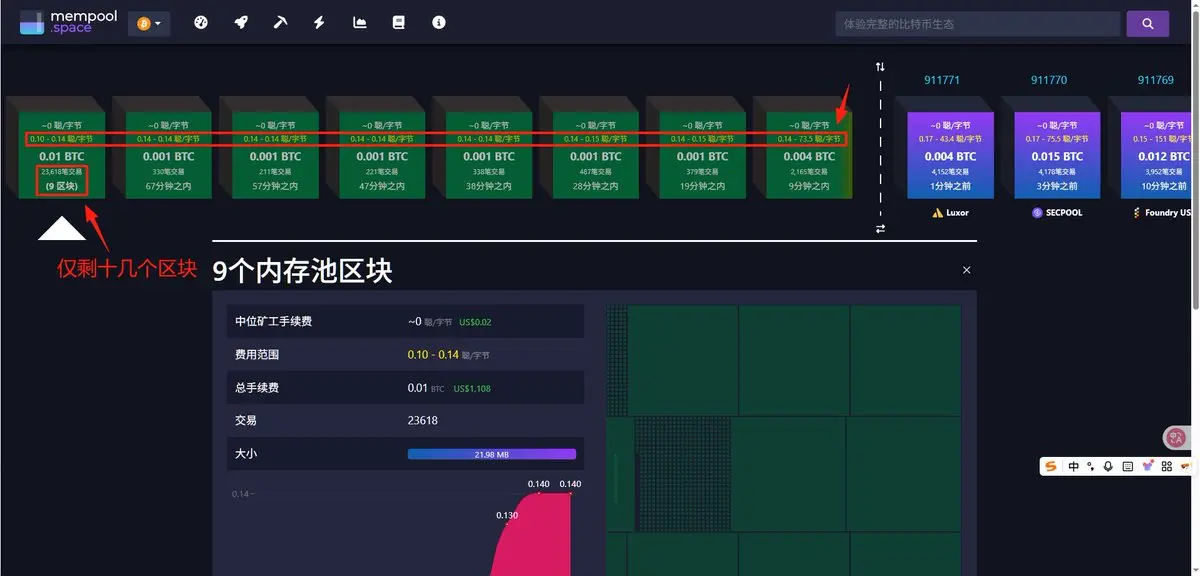This screenshot has width=1200, height=576.
Task: Open block height 911770 link
Action: (1049, 80)
